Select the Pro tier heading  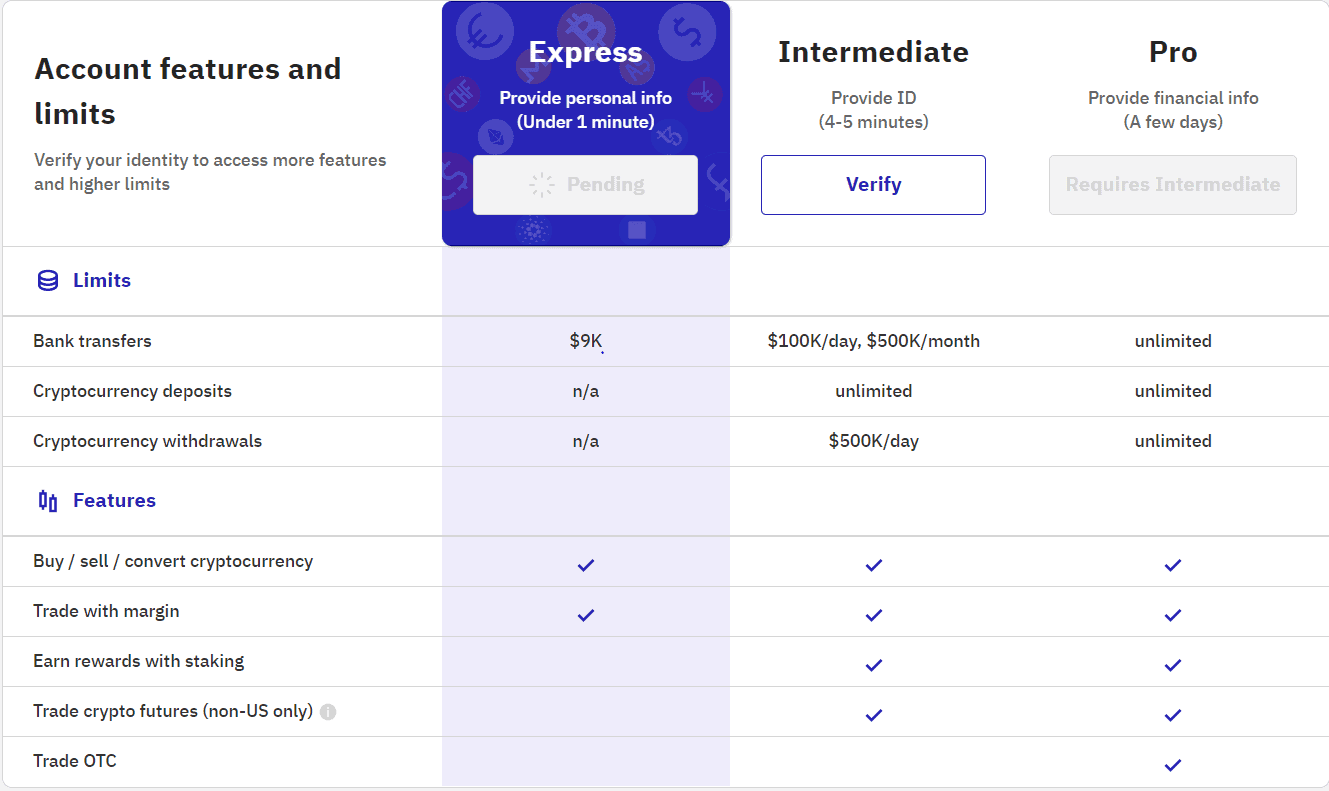1173,52
